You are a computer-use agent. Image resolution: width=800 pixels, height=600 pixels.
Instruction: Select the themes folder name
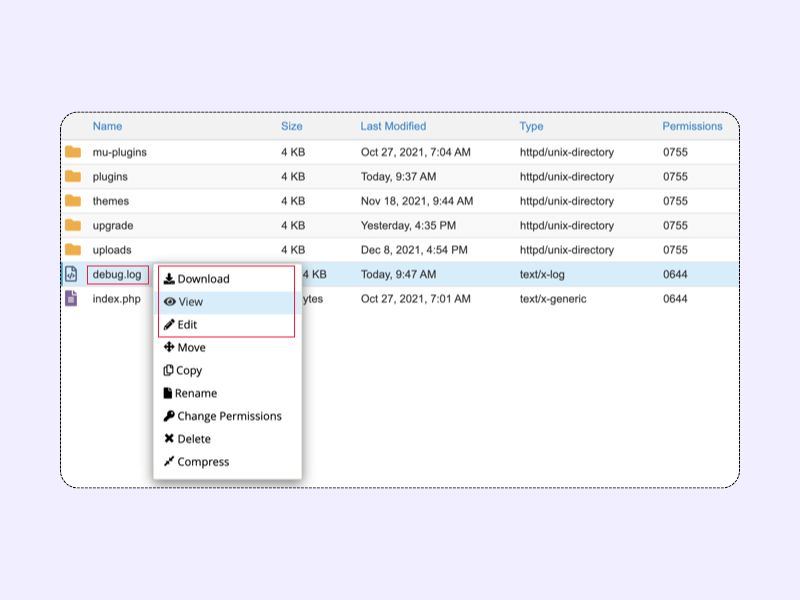pos(111,201)
